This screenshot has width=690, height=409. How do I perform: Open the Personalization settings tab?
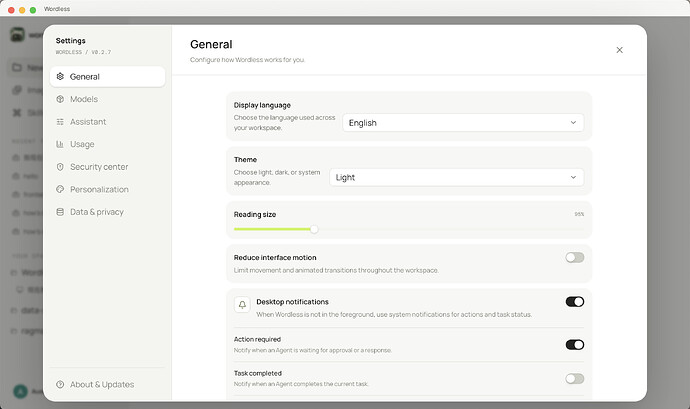point(107,189)
